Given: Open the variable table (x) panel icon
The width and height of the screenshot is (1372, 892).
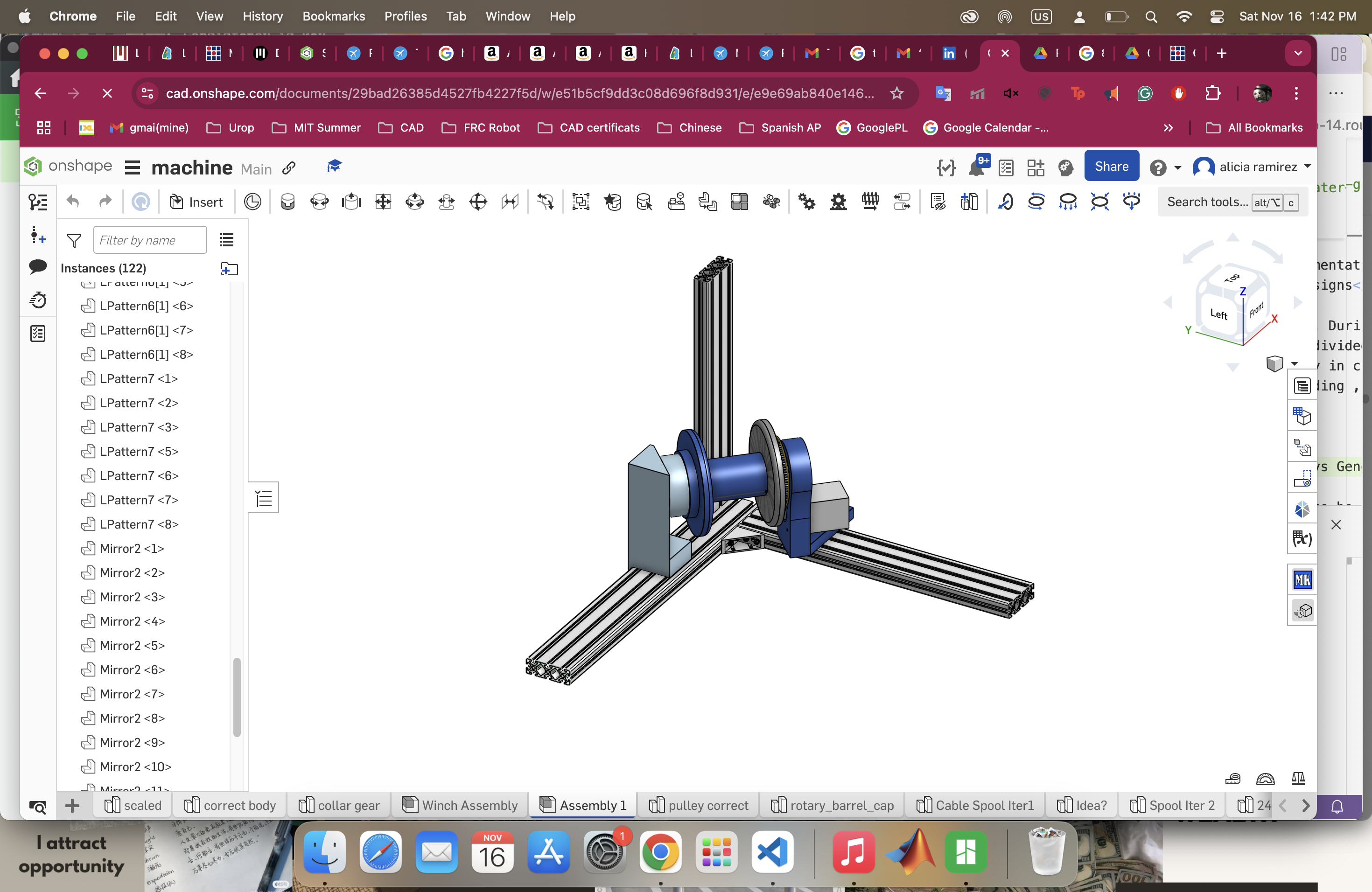Looking at the screenshot, I should (1302, 539).
